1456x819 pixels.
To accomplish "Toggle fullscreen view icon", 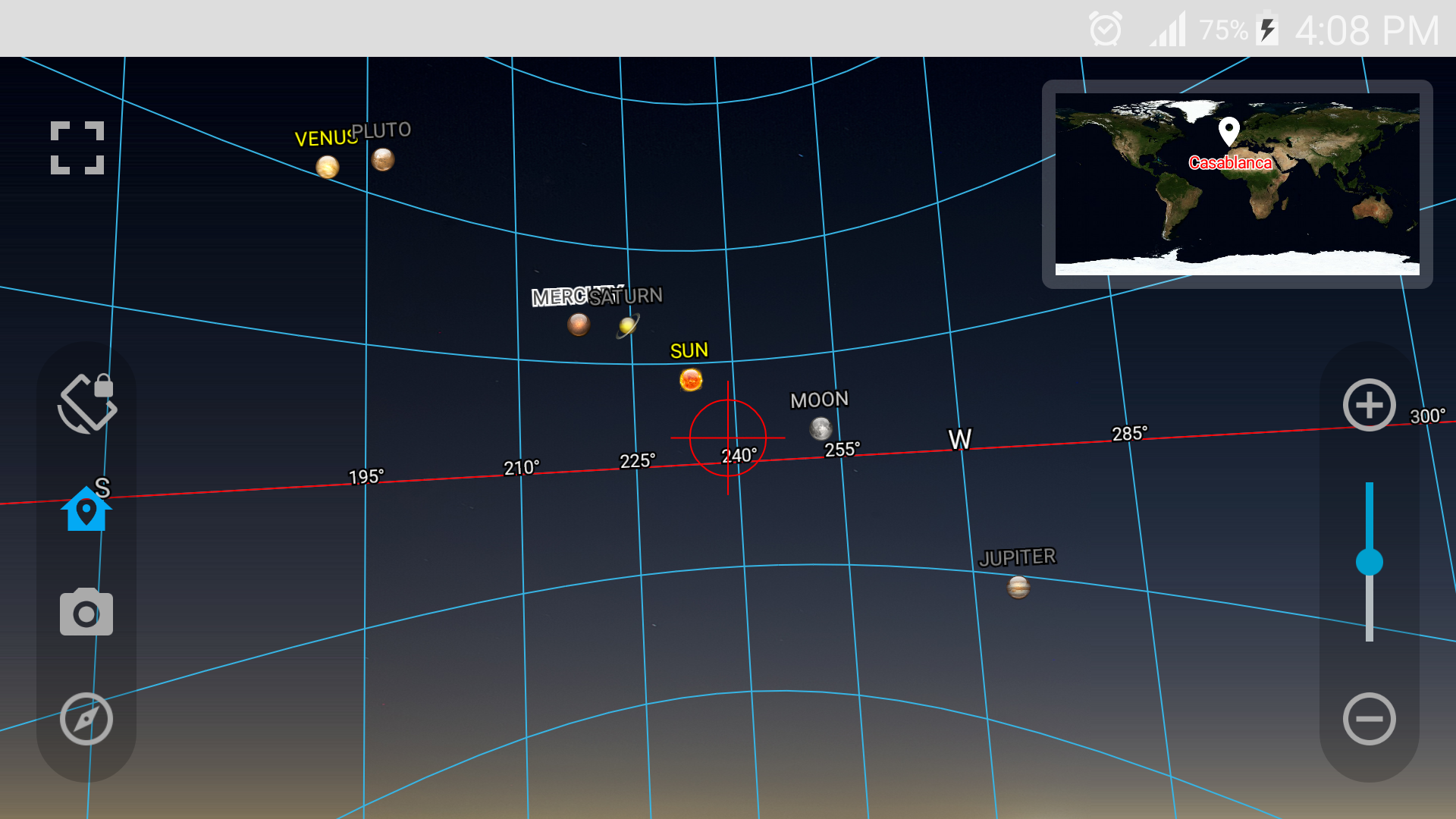I will pos(77,148).
